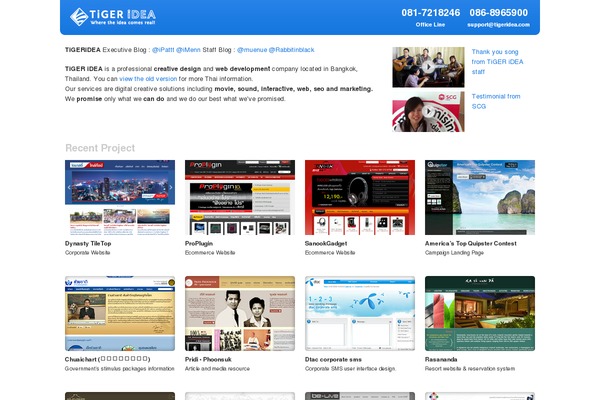
Task: Play the SCG testimonial video
Action: (x=428, y=111)
